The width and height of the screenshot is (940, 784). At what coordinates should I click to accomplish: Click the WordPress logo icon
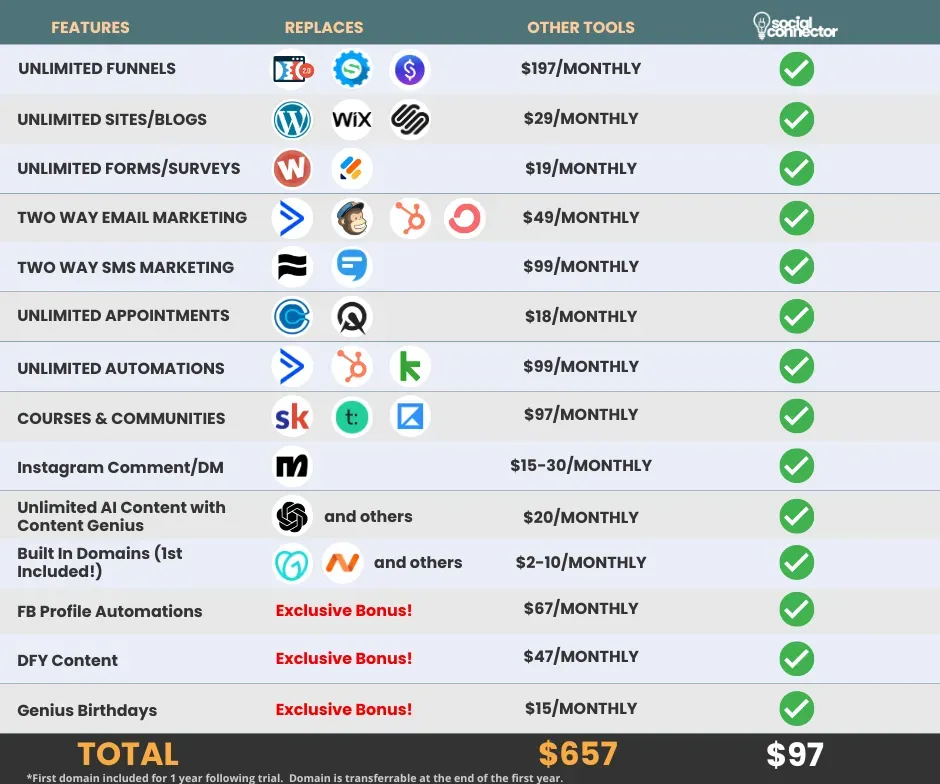292,119
